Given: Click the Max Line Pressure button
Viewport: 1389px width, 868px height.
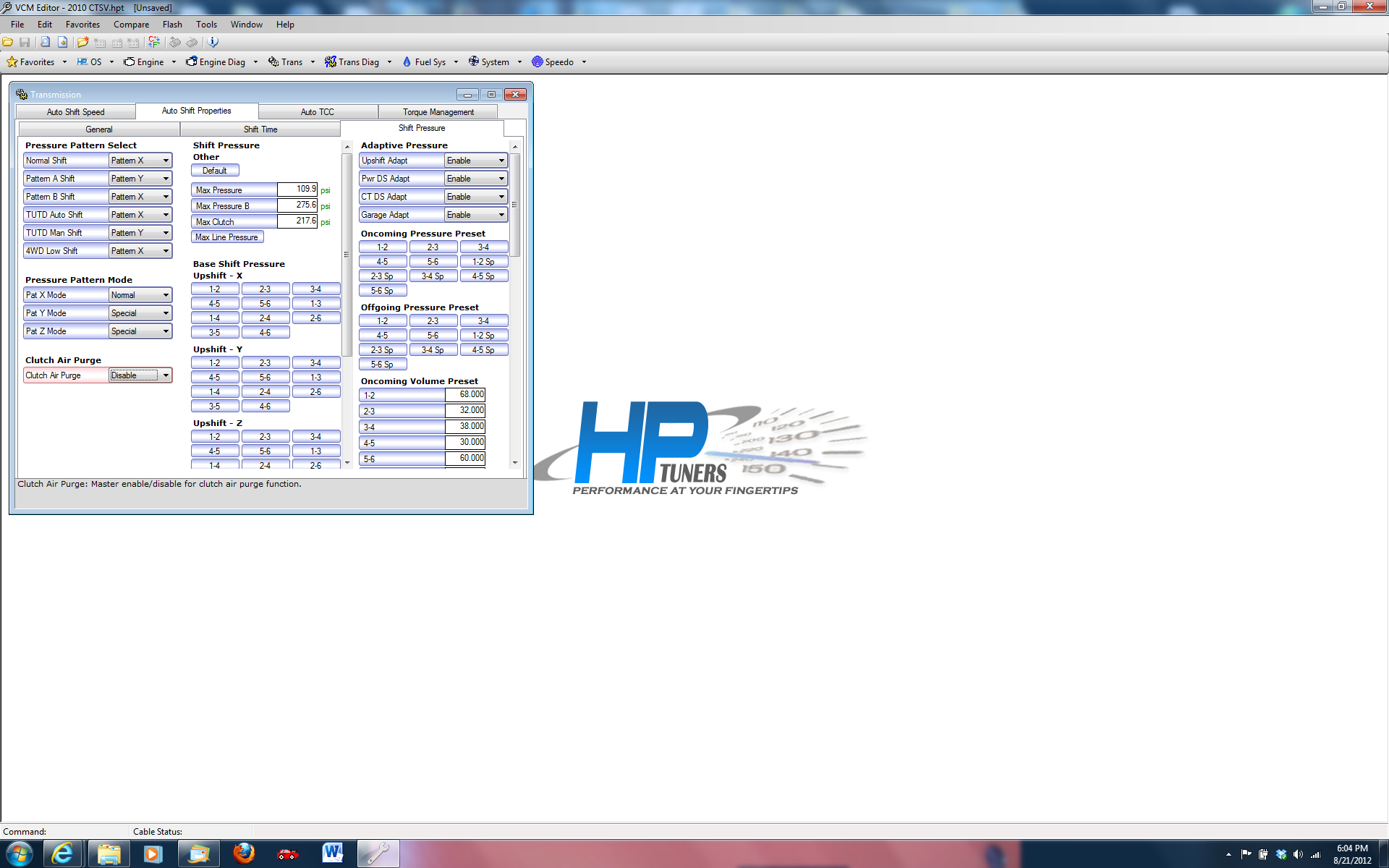Looking at the screenshot, I should click(227, 237).
